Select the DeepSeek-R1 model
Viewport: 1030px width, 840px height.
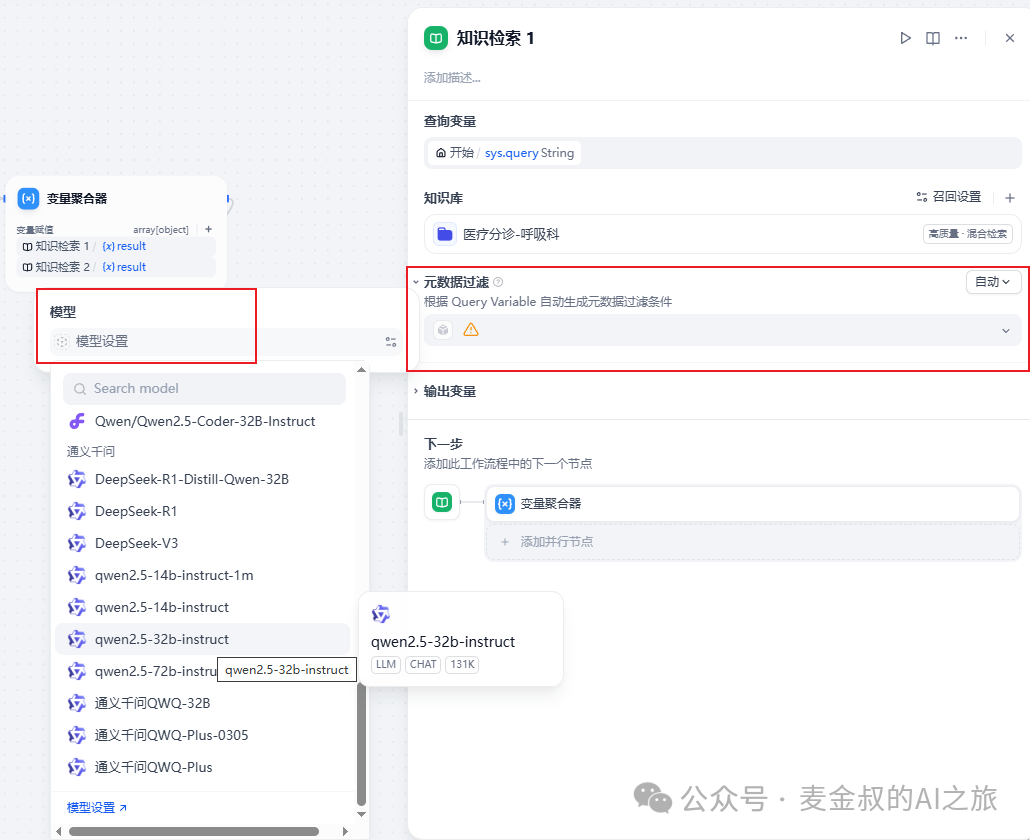[202, 512]
